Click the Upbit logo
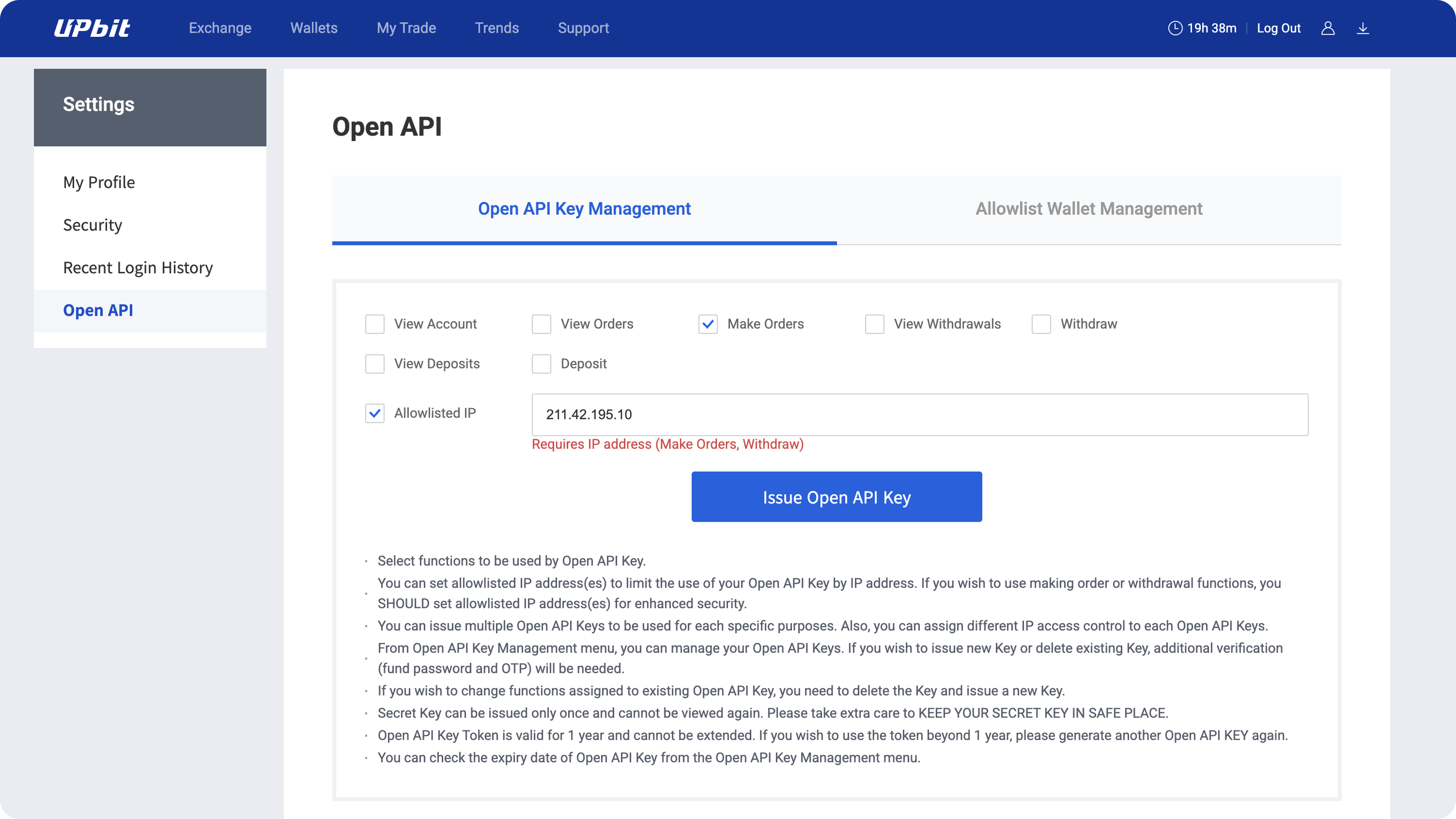The height and width of the screenshot is (819, 1456). pyautogui.click(x=92, y=28)
